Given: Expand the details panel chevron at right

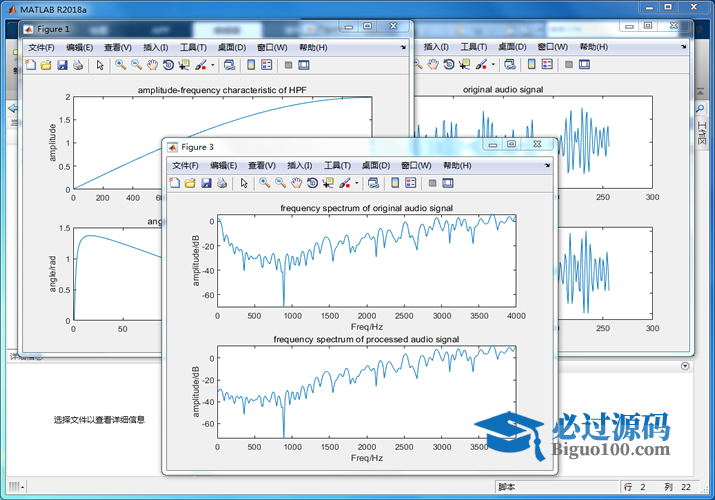Looking at the screenshot, I should (684, 366).
